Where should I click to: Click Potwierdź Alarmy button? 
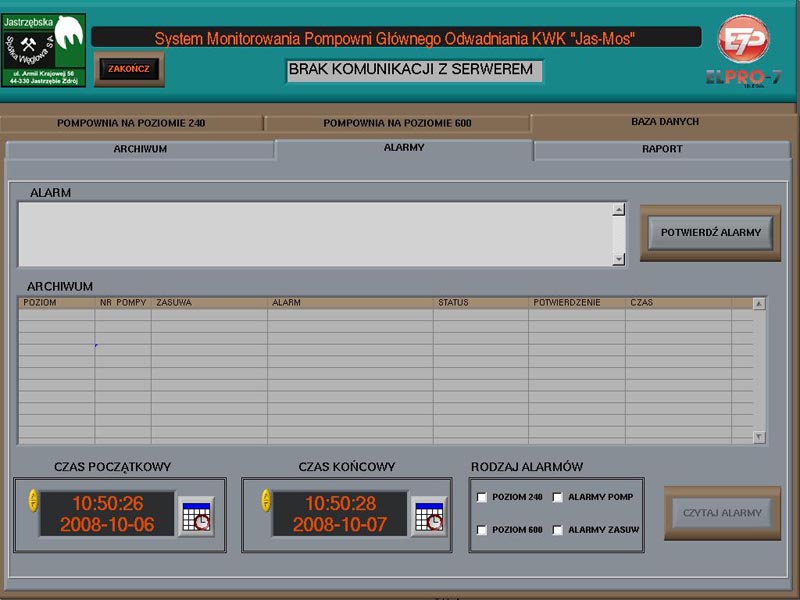[x=711, y=233]
